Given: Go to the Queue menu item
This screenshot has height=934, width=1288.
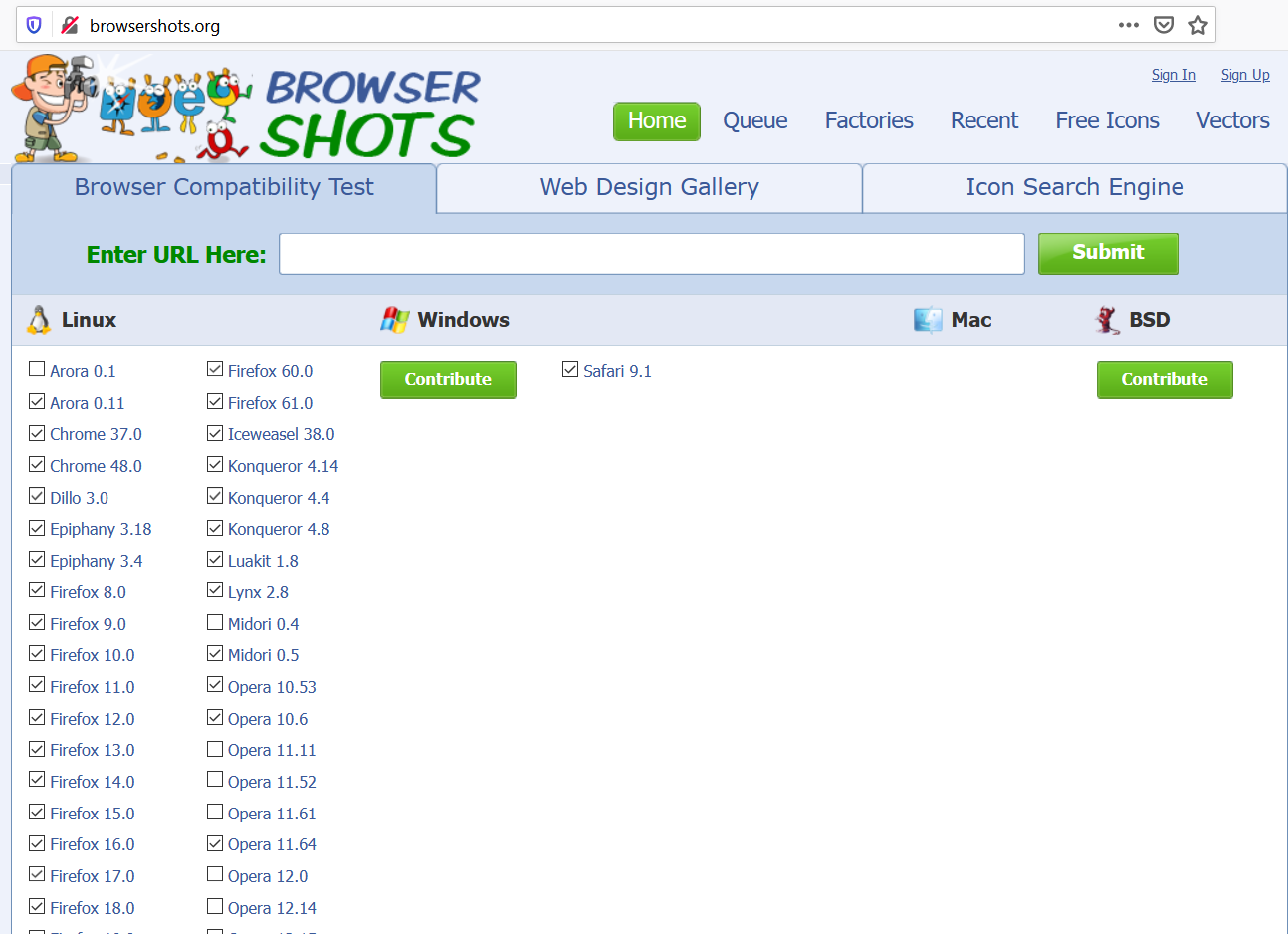Looking at the screenshot, I should (x=754, y=121).
